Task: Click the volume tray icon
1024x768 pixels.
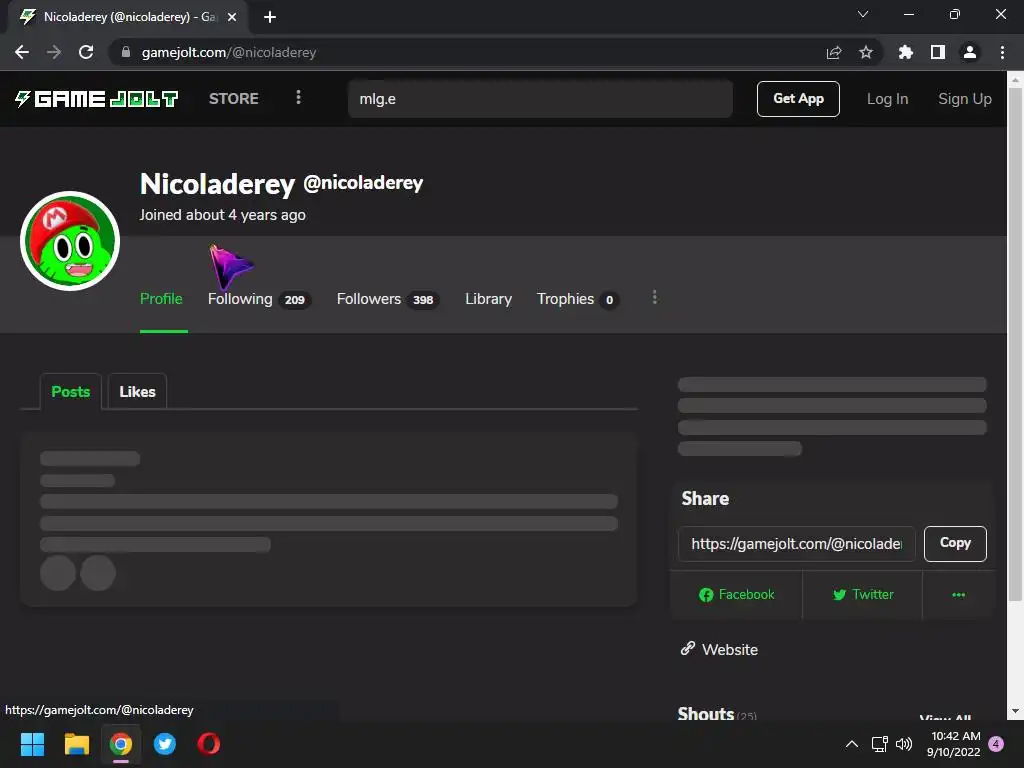Action: pos(904,744)
